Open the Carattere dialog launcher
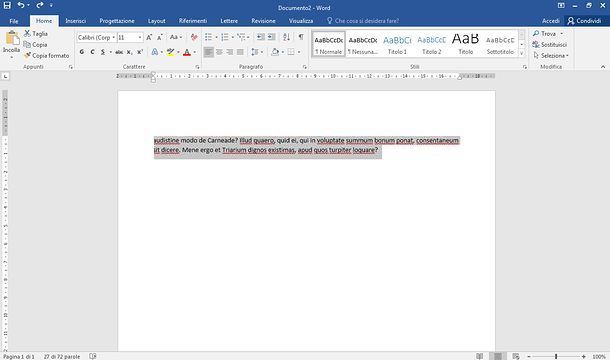 (197, 67)
